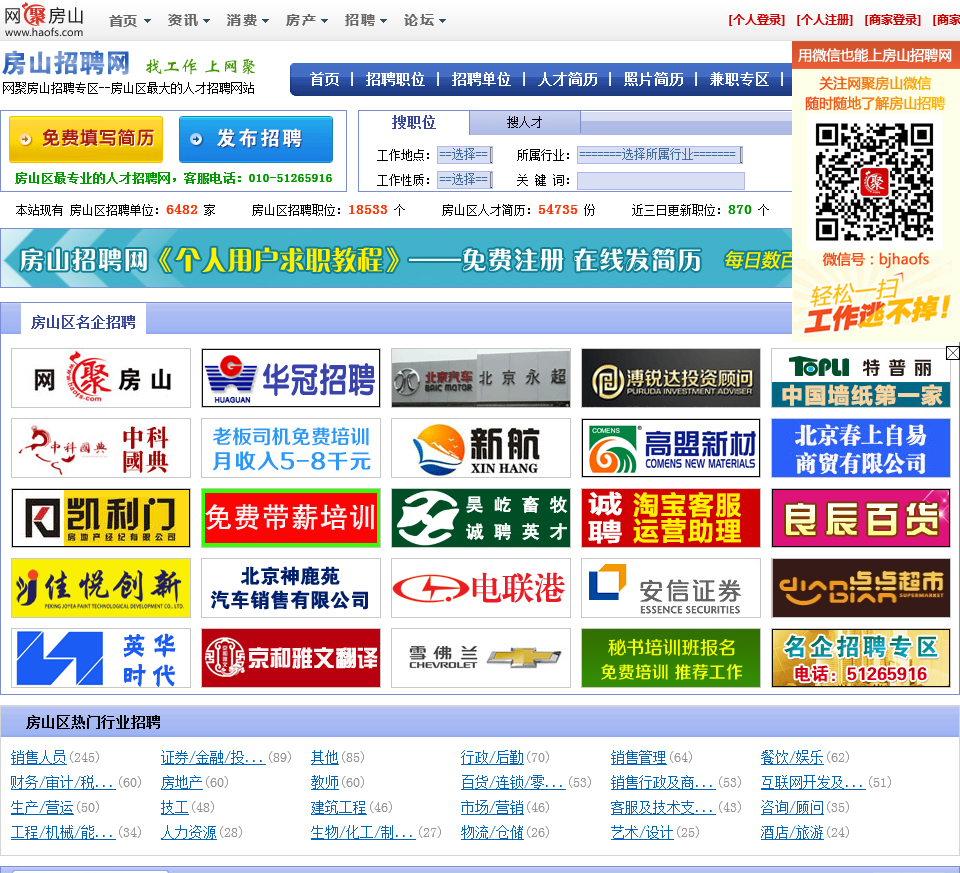This screenshot has width=960, height=873.
Task: Click the 网聚房山 site logo
Action: (43, 20)
